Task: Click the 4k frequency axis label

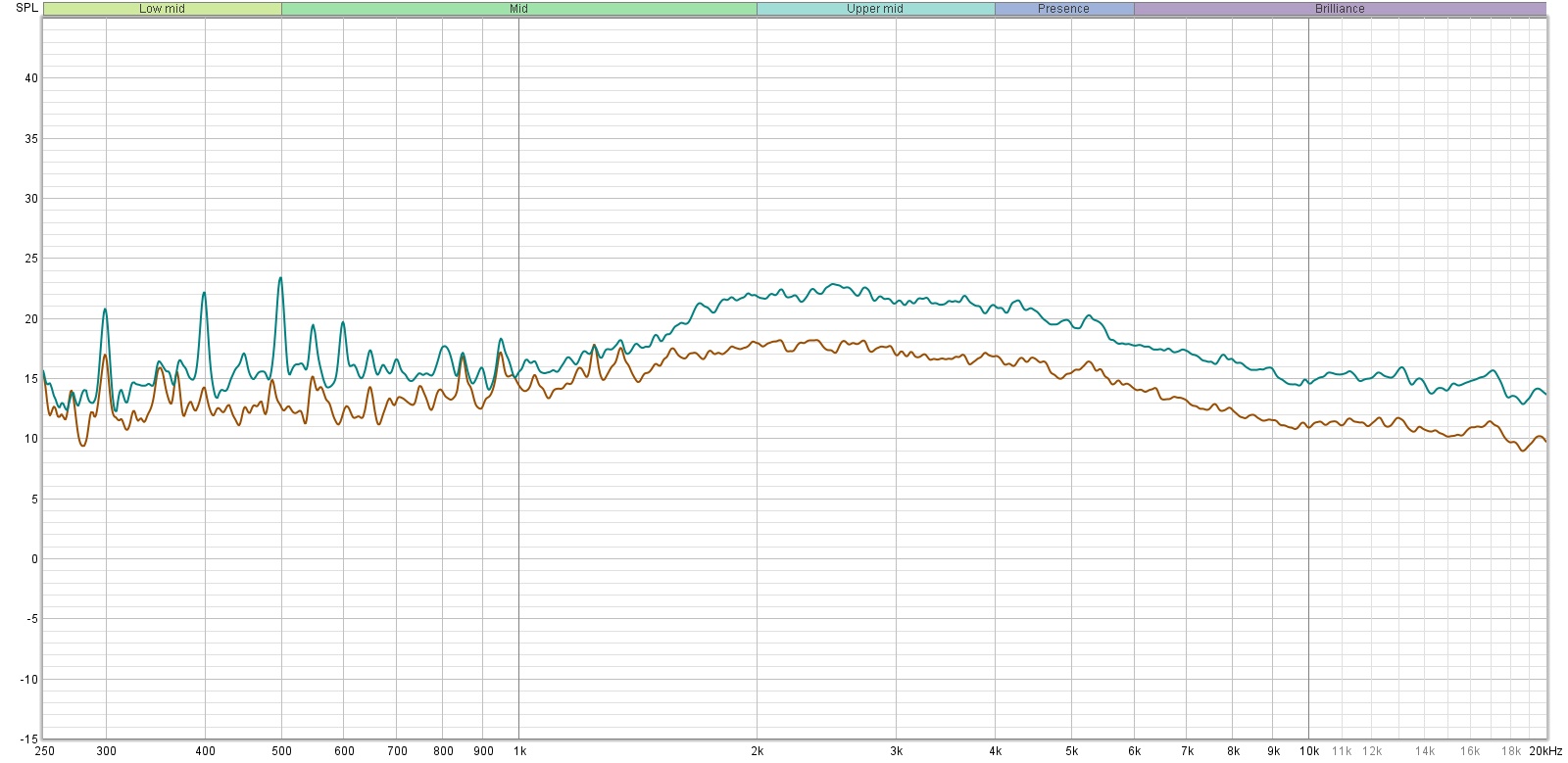Action: tap(996, 751)
